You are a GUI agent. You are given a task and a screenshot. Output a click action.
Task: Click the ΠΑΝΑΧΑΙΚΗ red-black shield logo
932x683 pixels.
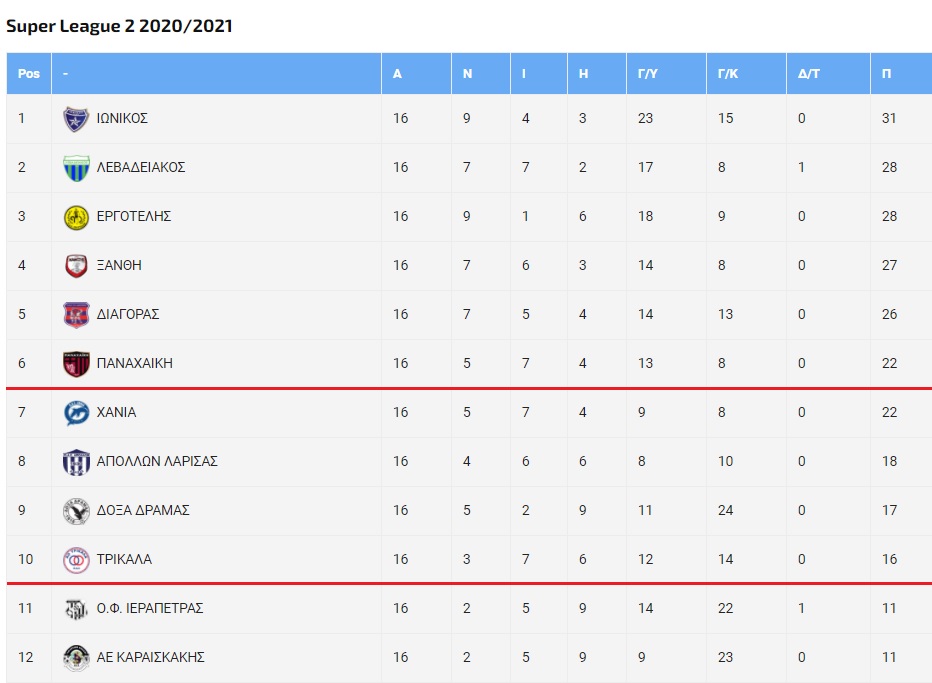coord(76,364)
